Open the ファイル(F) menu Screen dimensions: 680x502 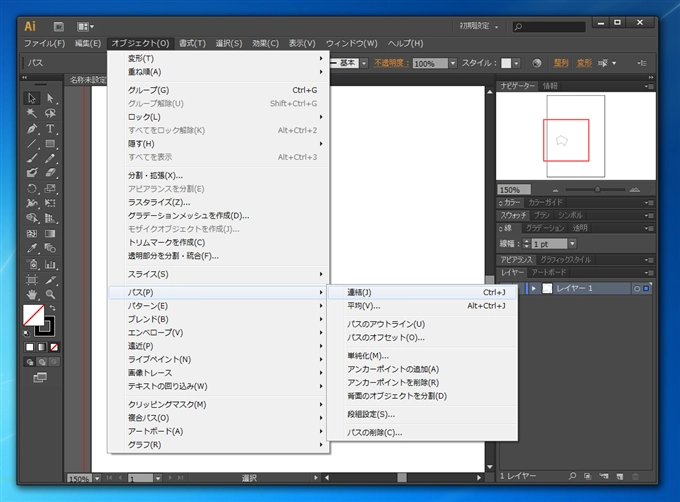point(44,43)
